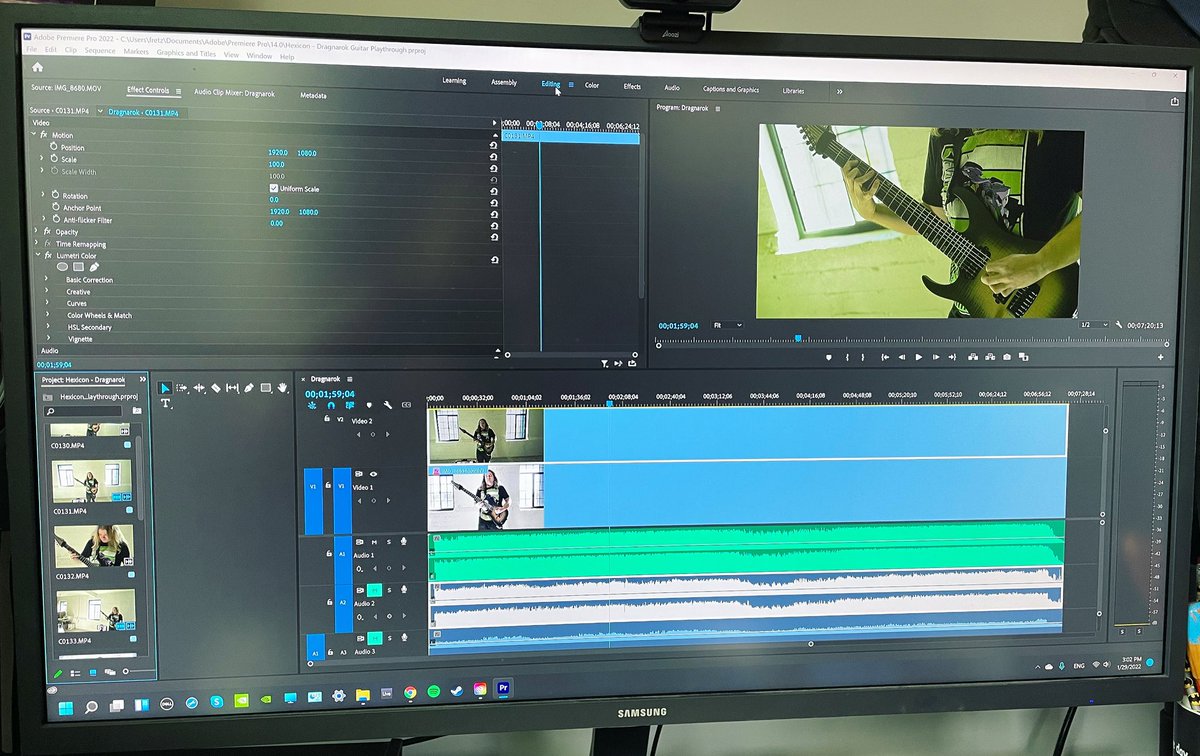This screenshot has height=756, width=1200.
Task: Click the Windows Start button
Action: coord(66,709)
